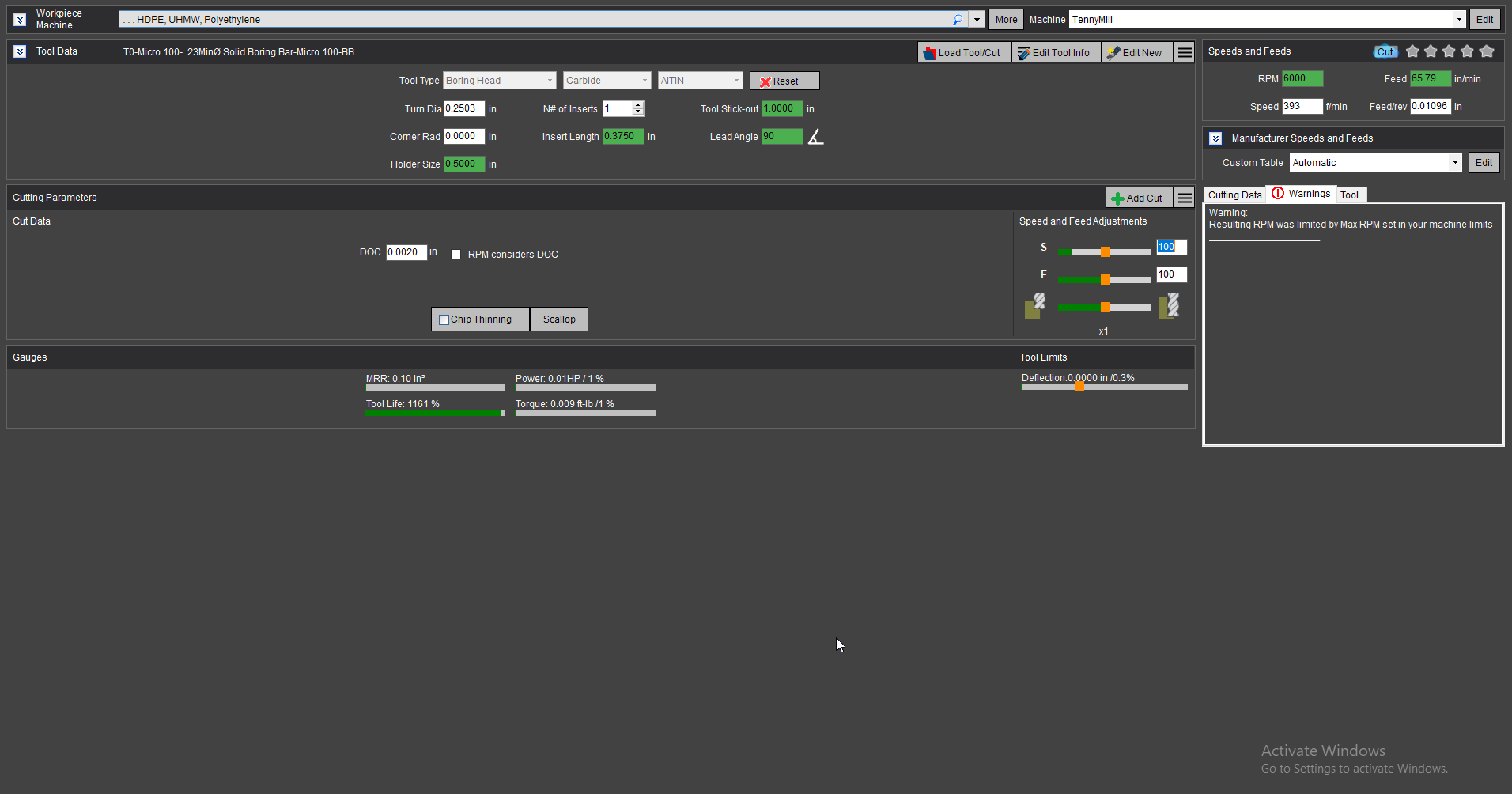Switch to the Cutting Data tab
Screen dimensions: 1512x794
(1234, 195)
